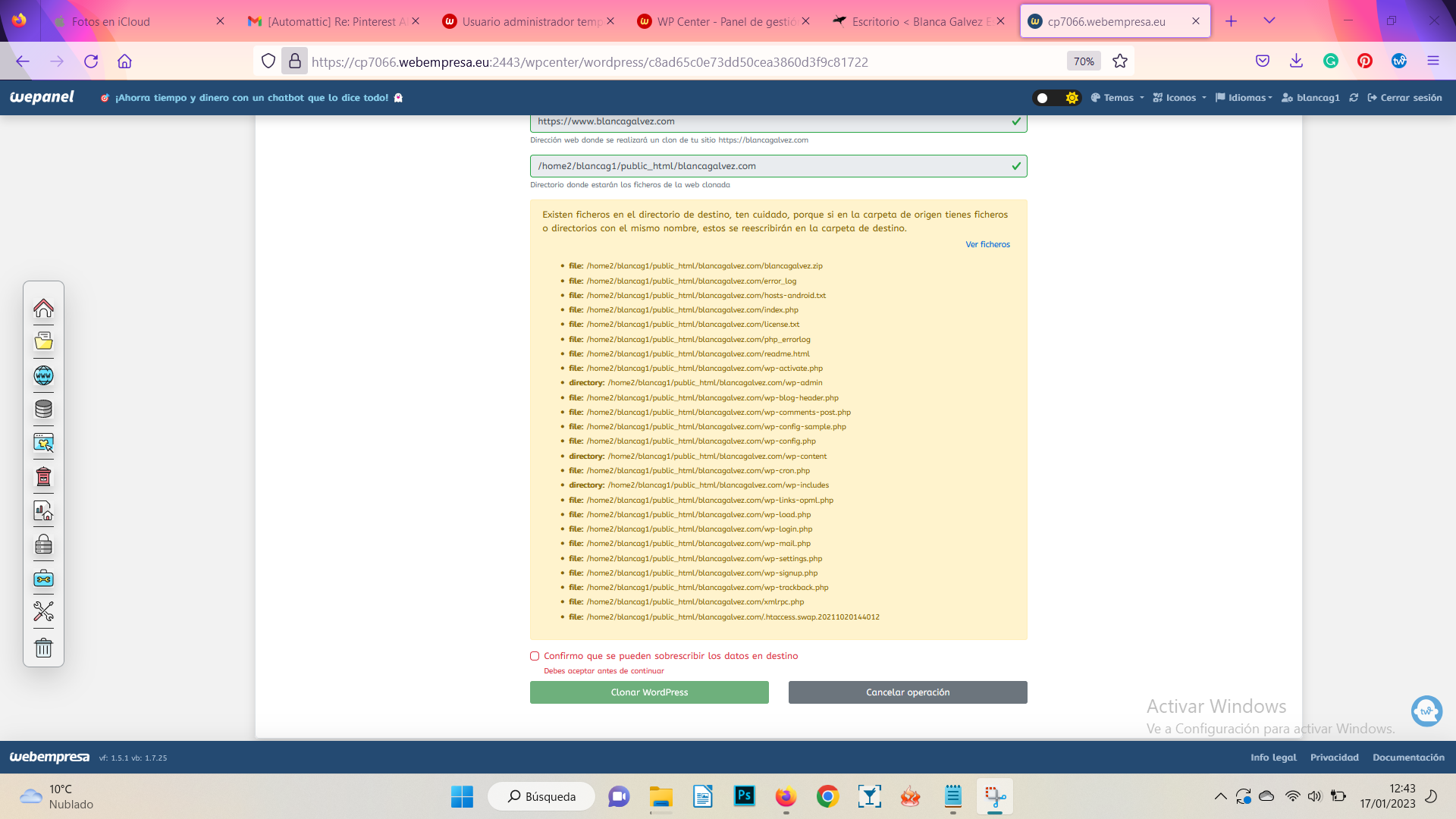The width and height of the screenshot is (1456, 819).
Task: Open the home icon in the wepanel sidebar
Action: 43,308
